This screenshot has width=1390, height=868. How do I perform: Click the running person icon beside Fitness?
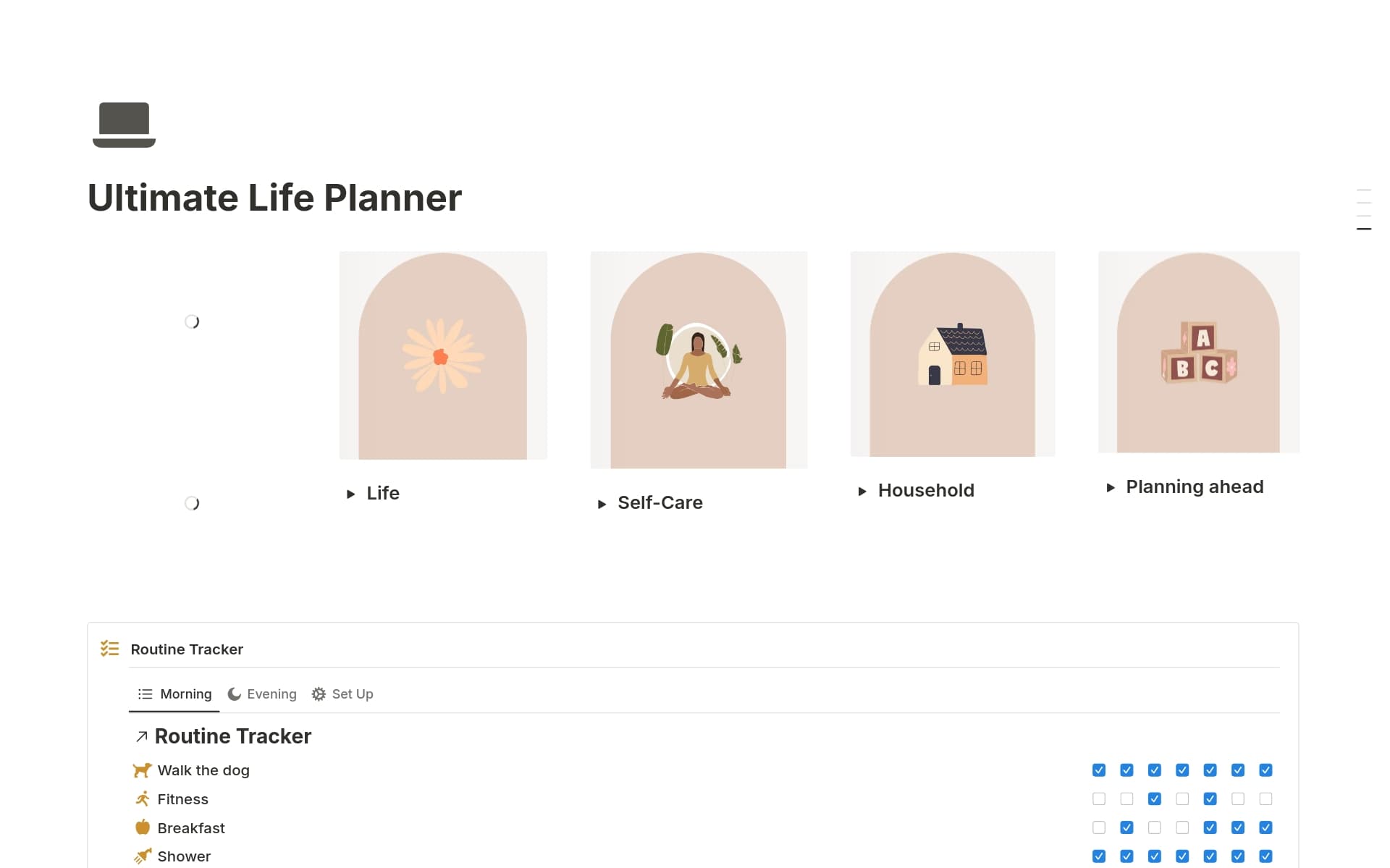143,799
